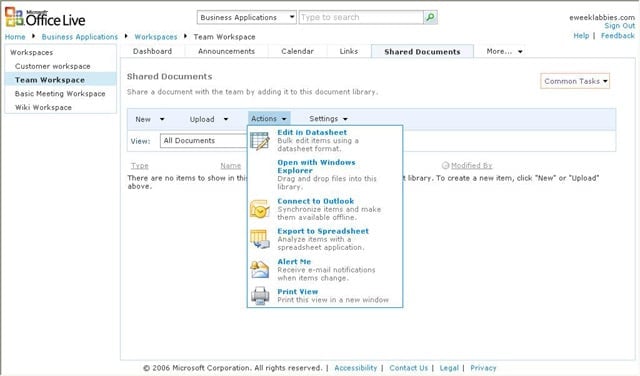Select Basic Meeting Workspace in sidebar

point(61,93)
